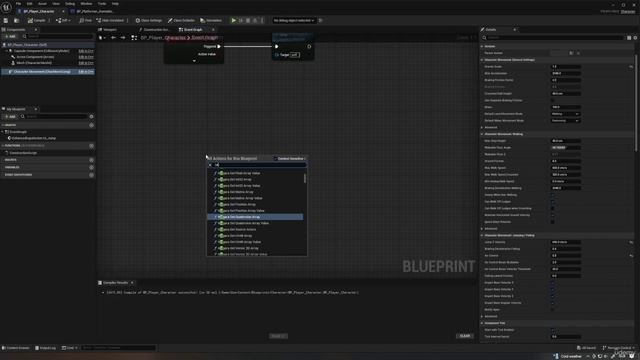Toggle Use Separate Braking Friction checkbox
Screen dimensions: 640x360
point(553,100)
